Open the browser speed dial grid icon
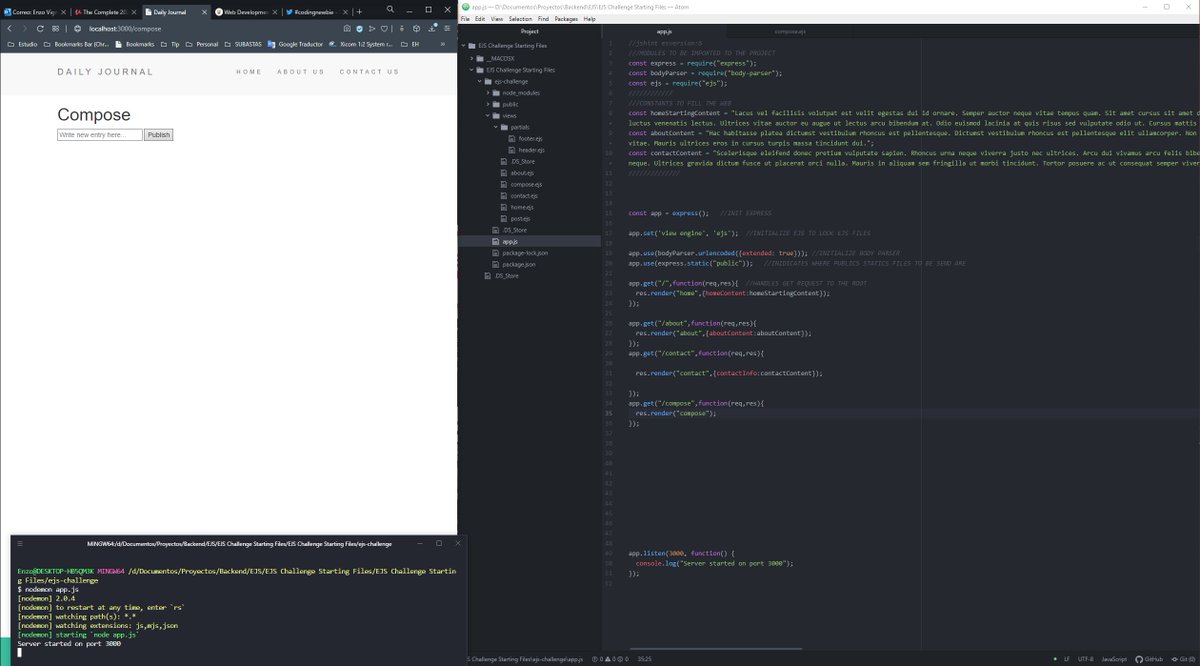 point(55,29)
